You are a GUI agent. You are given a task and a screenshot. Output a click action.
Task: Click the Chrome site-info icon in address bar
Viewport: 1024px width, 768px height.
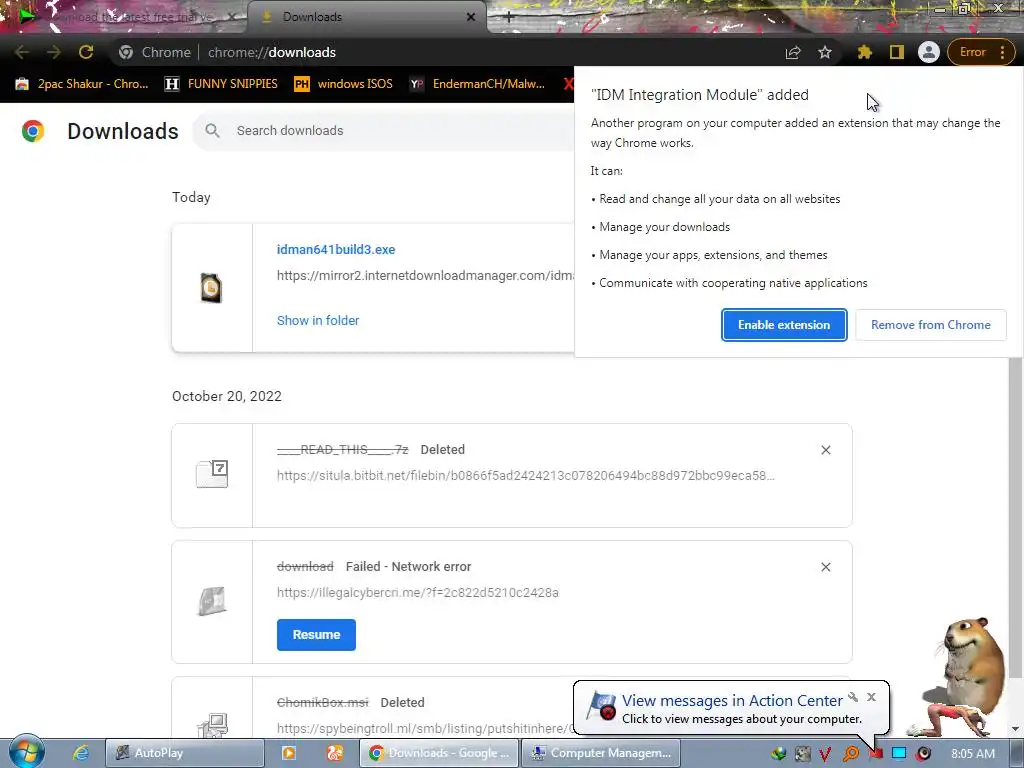click(x=126, y=52)
